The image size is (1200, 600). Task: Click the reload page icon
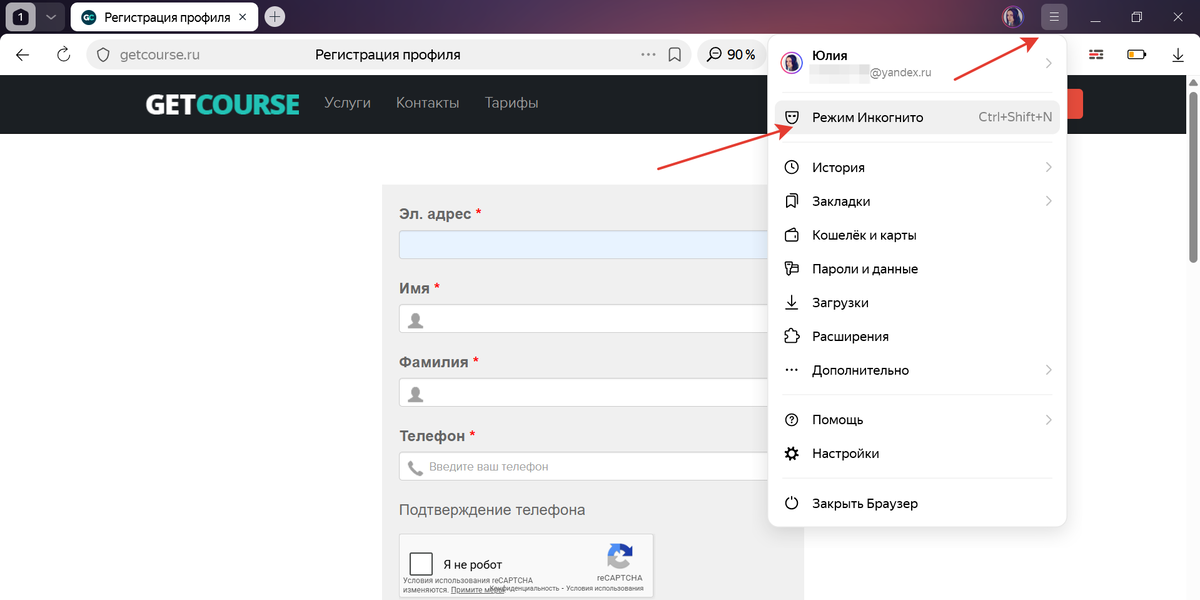[64, 54]
